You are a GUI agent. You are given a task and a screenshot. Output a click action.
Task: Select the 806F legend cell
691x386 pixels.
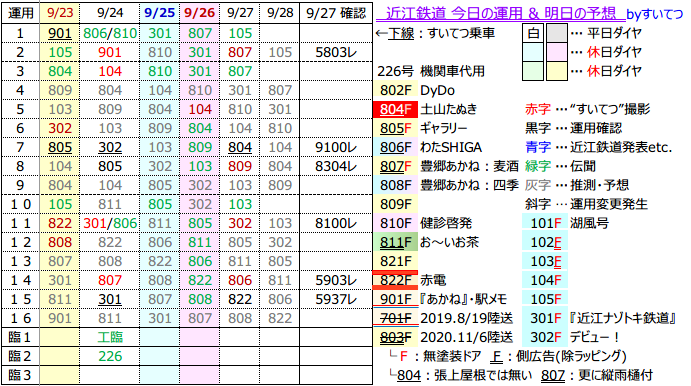pos(395,147)
